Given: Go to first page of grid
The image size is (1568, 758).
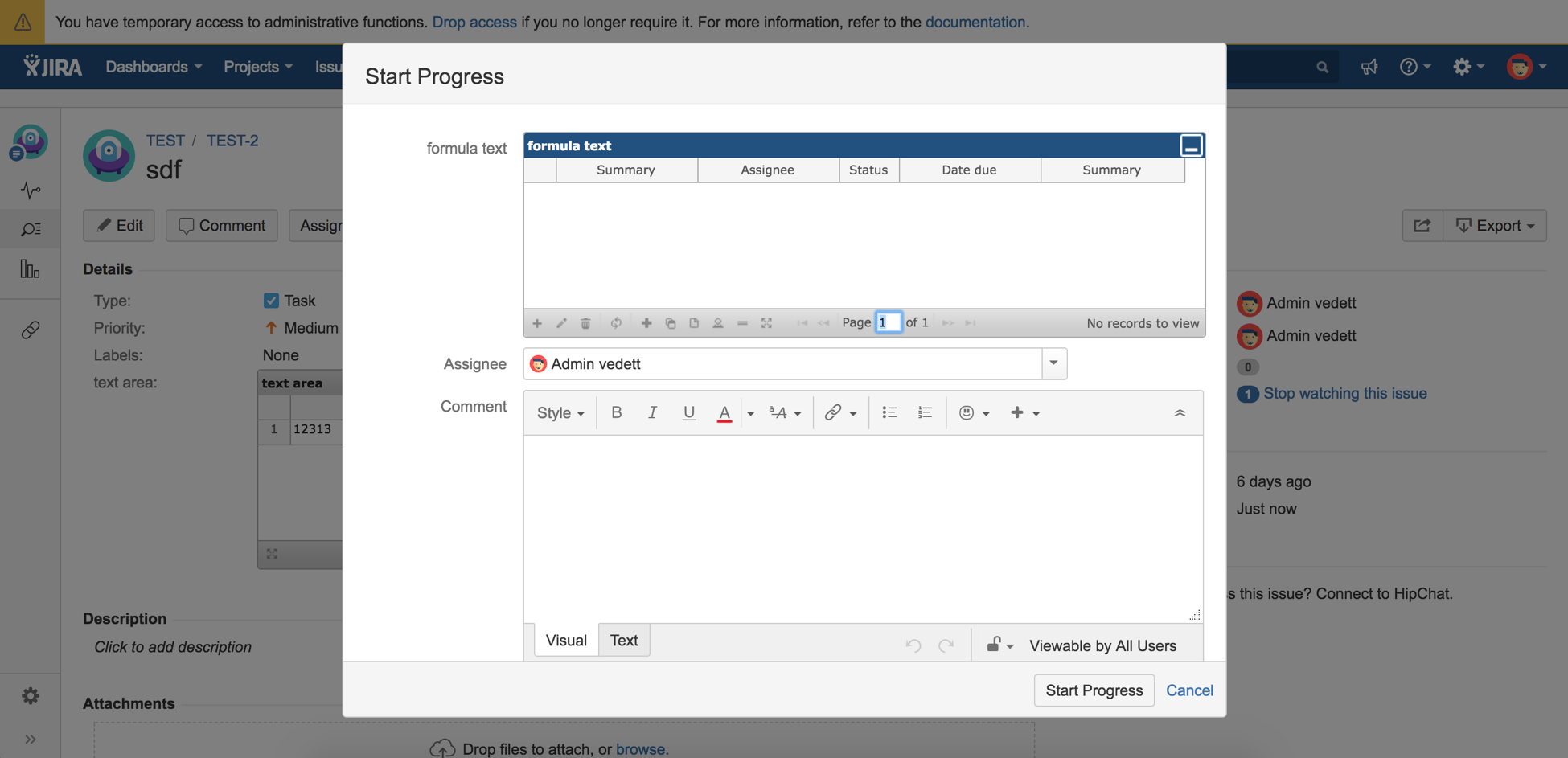Looking at the screenshot, I should [802, 323].
